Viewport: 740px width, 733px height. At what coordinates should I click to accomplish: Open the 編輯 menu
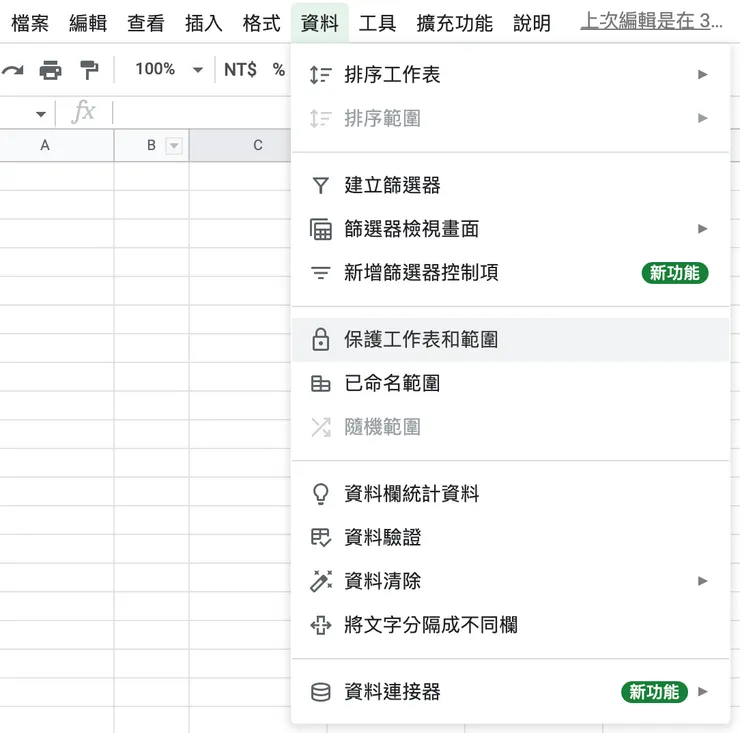(88, 23)
